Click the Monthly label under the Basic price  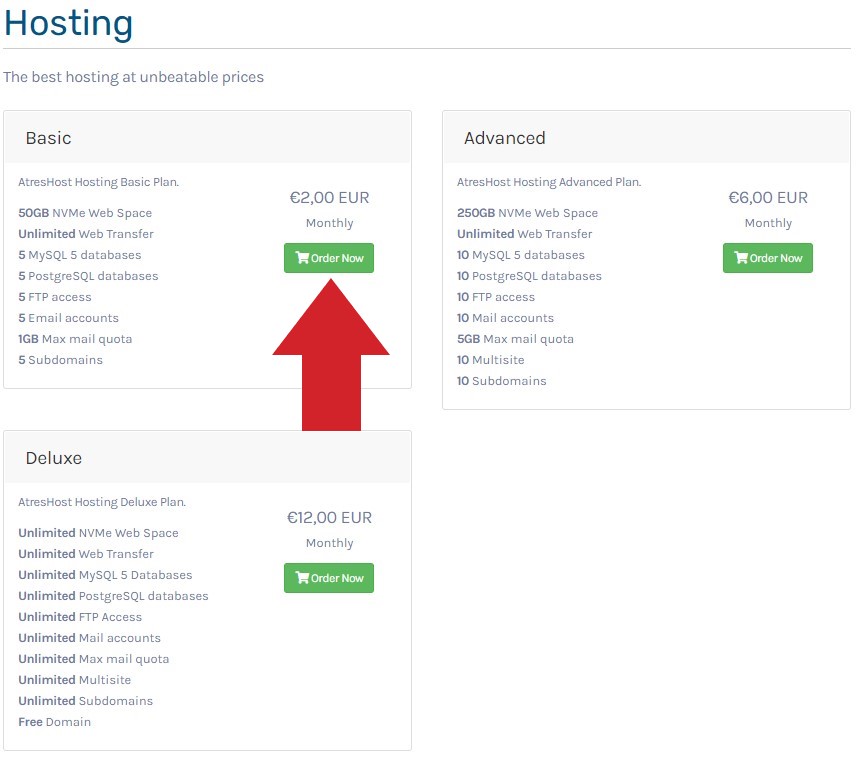(x=329, y=223)
